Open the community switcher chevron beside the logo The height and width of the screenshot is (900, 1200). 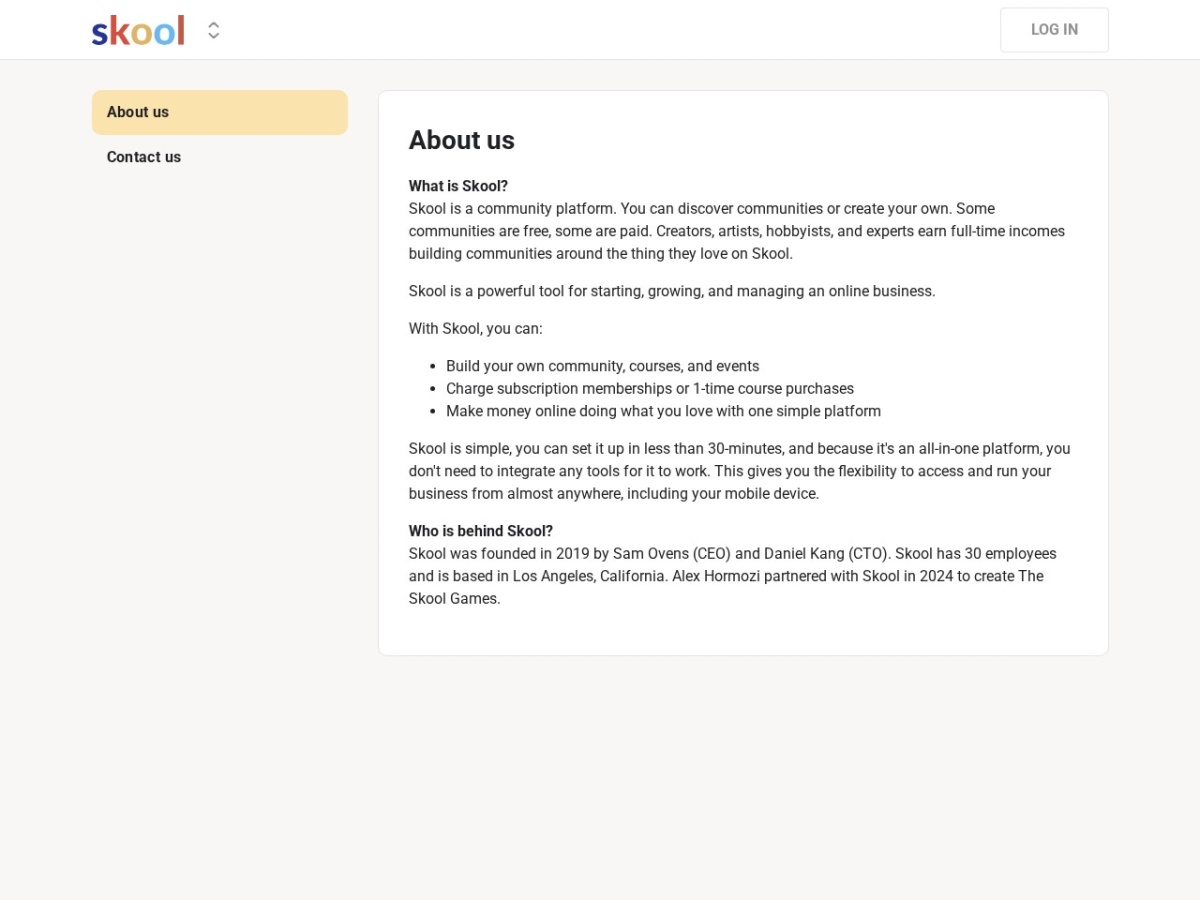(214, 30)
